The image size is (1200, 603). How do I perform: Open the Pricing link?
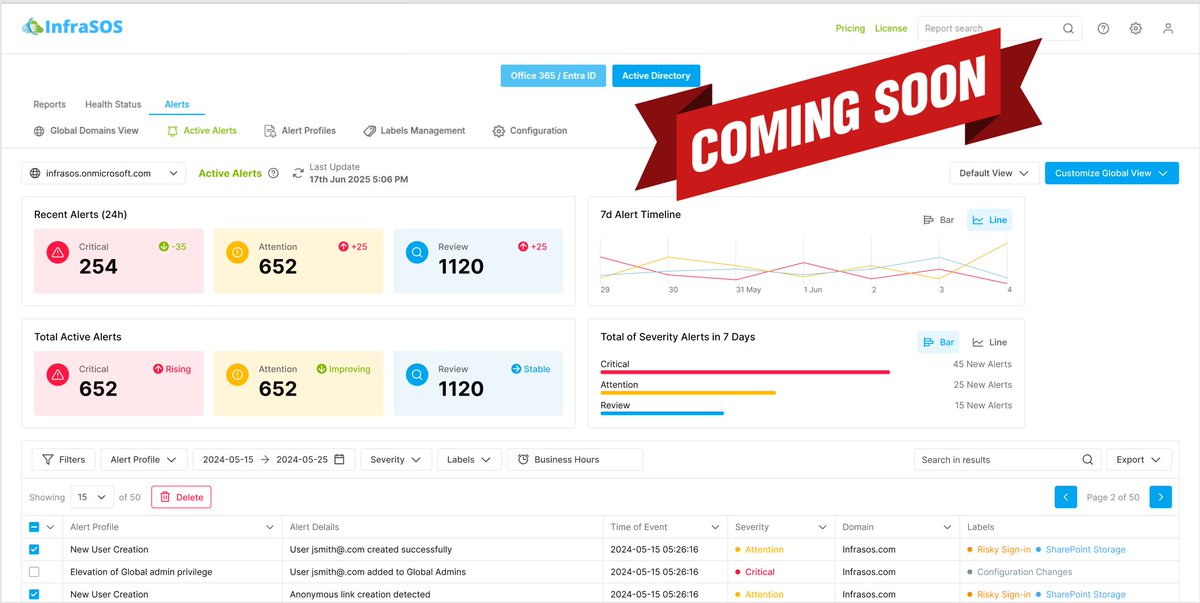(x=850, y=29)
